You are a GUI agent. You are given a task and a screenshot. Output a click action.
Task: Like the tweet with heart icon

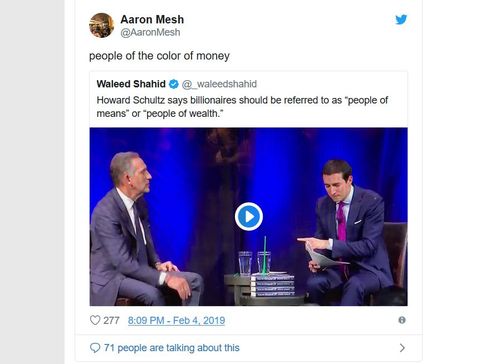click(x=95, y=320)
